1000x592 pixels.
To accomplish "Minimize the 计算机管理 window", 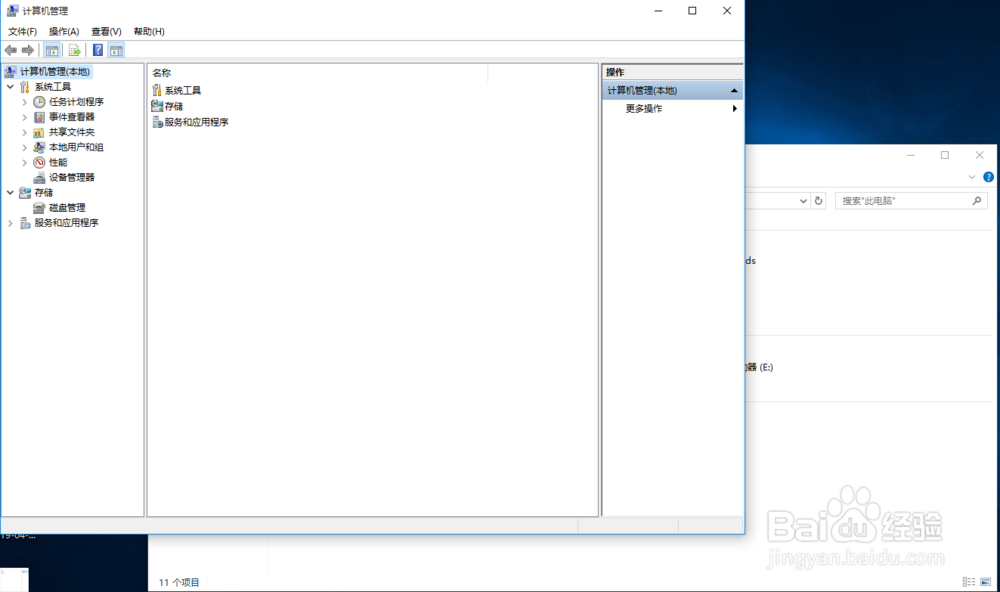I will tap(658, 11).
